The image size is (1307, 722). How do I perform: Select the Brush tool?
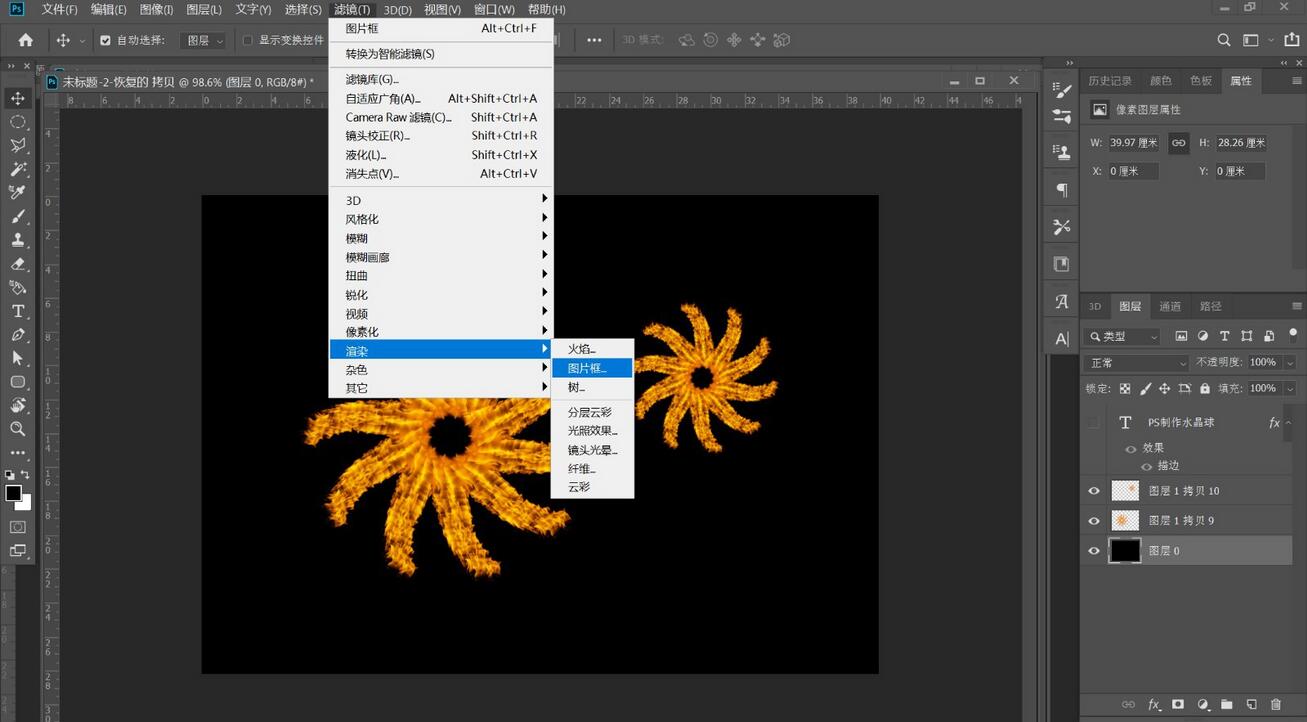[x=18, y=216]
